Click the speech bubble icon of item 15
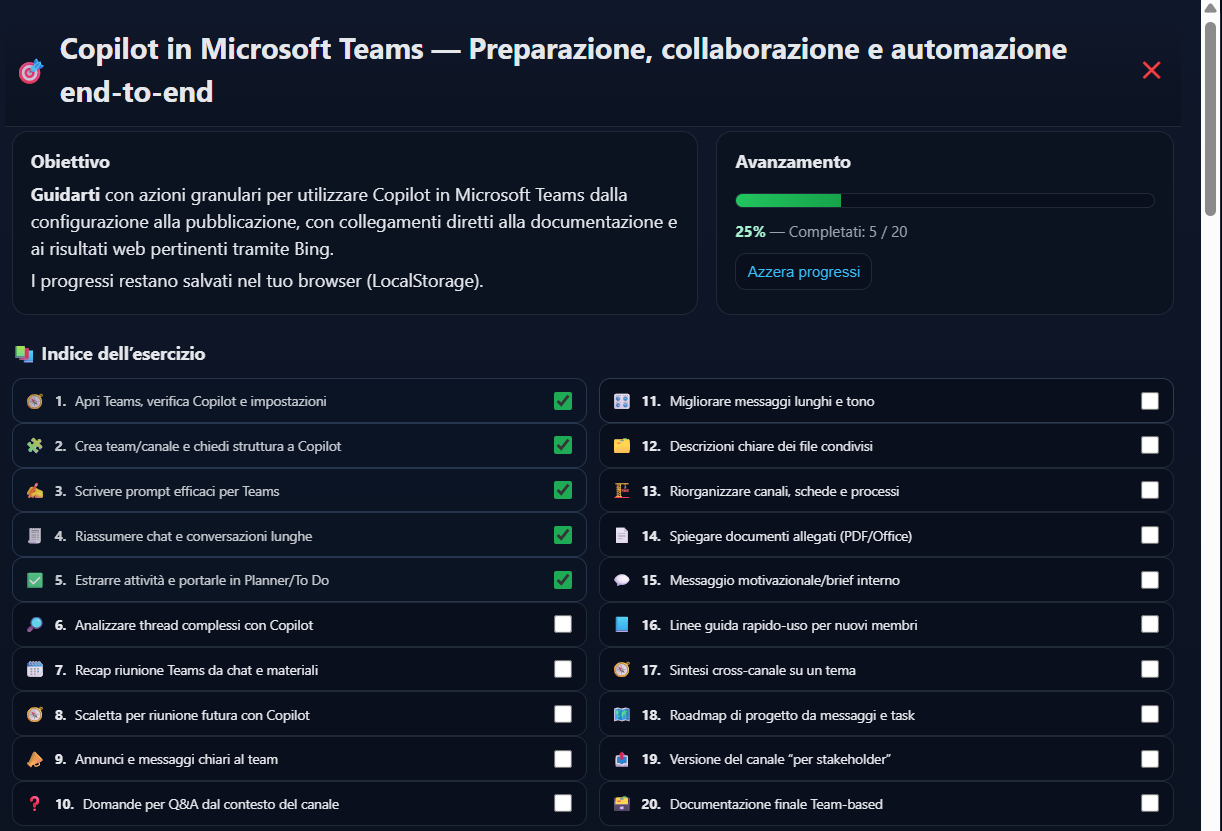Image resolution: width=1222 pixels, height=831 pixels. click(622, 580)
